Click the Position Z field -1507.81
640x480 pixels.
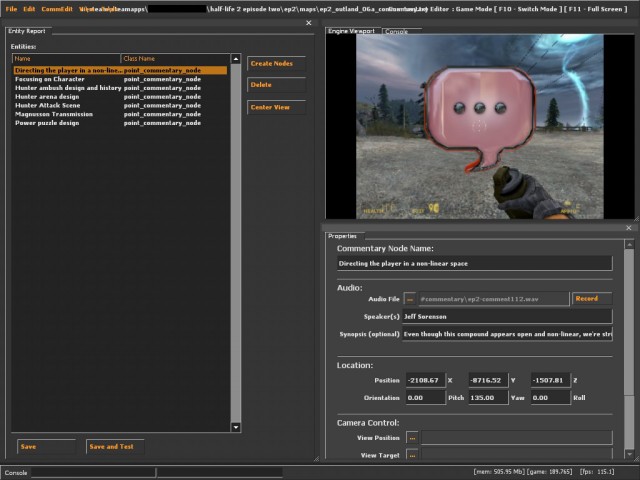click(551, 380)
